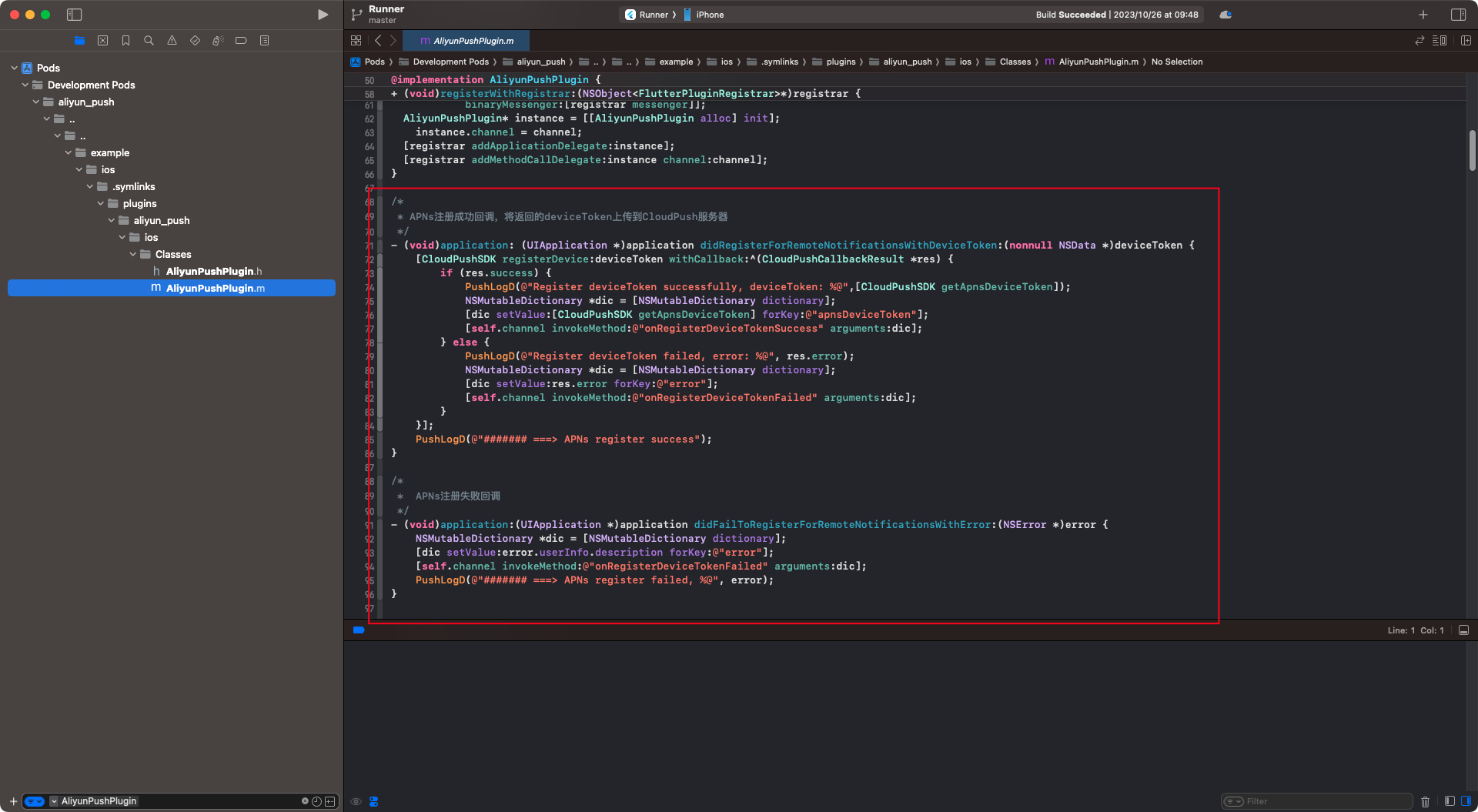Screen dimensions: 1478x812
Task: Show the variables view pane
Action: tap(1450, 801)
